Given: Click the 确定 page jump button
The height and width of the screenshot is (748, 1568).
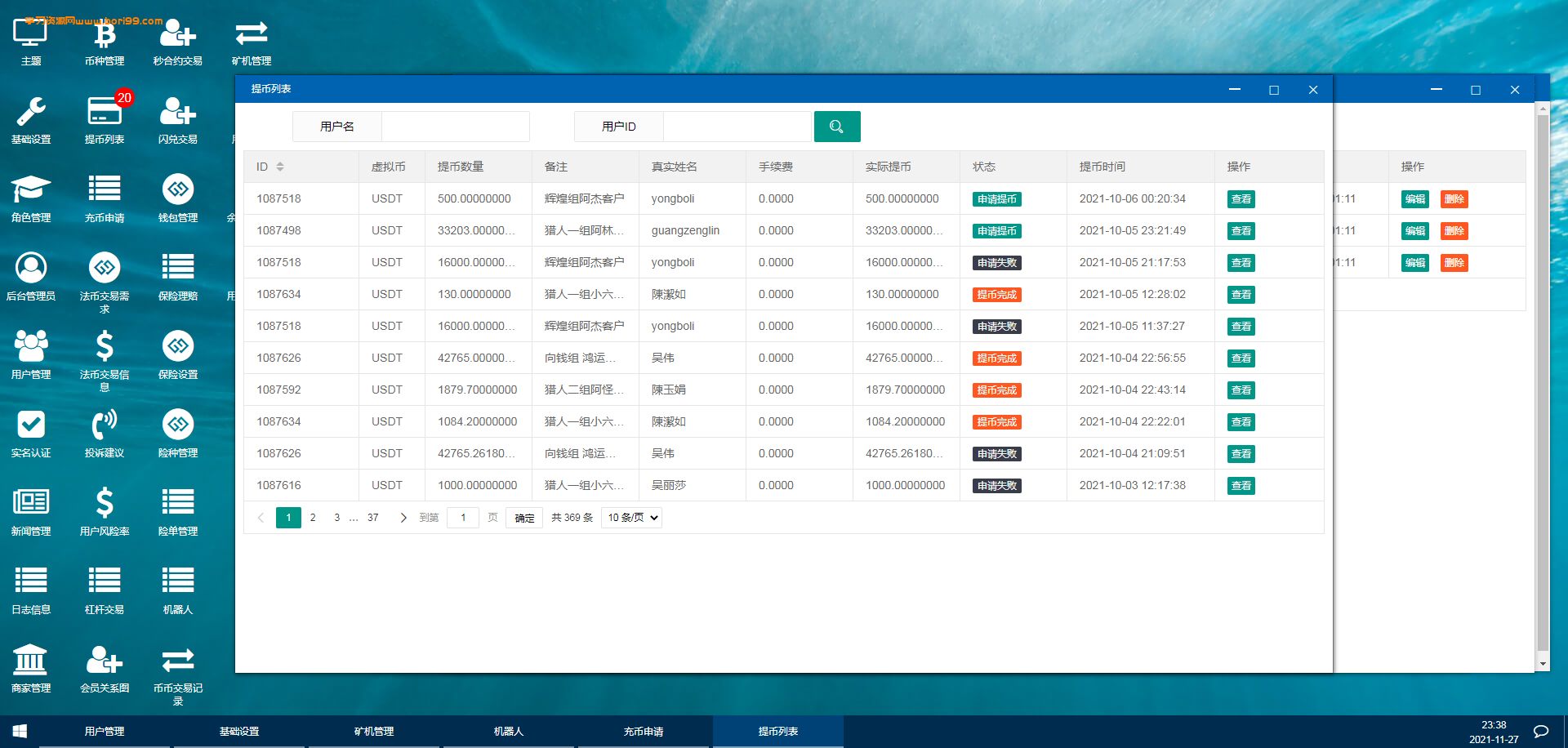Looking at the screenshot, I should (x=524, y=518).
